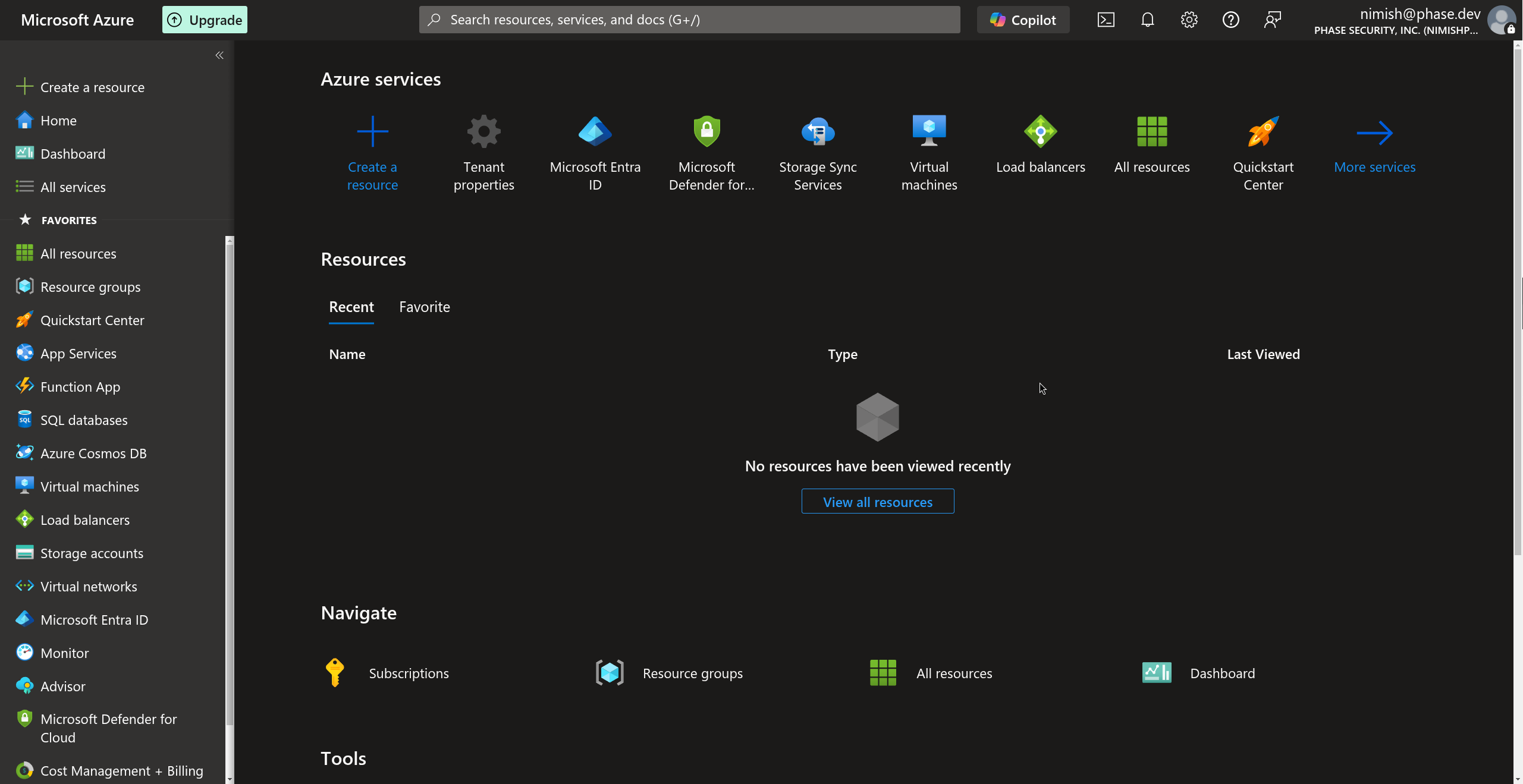Open the notifications bell
1523x784 pixels.
coord(1147,20)
